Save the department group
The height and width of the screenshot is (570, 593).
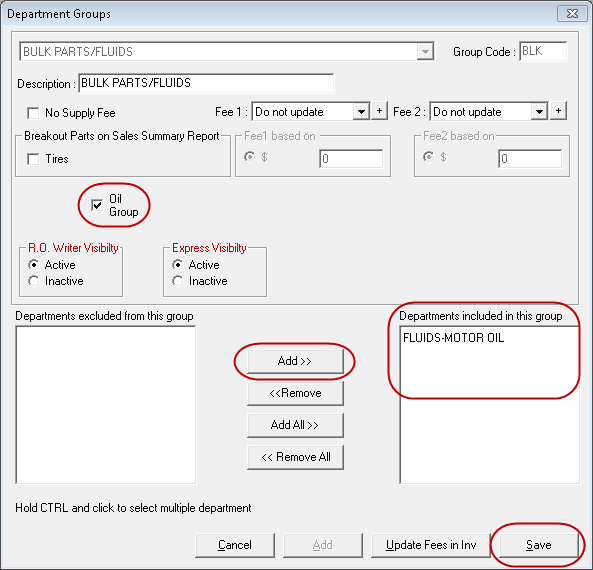coord(539,545)
